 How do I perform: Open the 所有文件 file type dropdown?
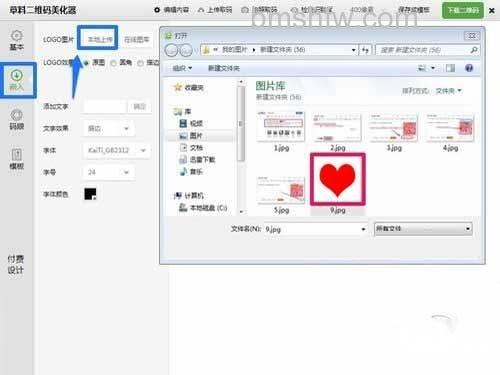point(423,229)
